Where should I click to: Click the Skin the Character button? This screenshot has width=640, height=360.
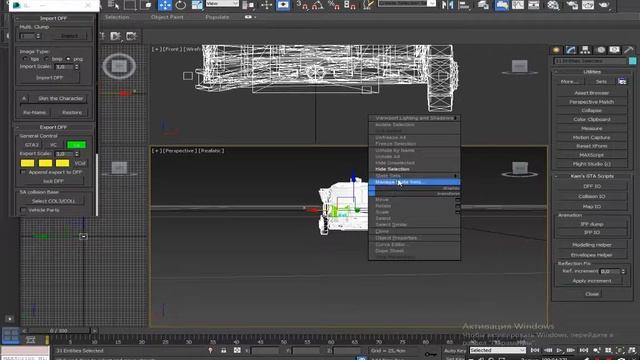point(60,98)
